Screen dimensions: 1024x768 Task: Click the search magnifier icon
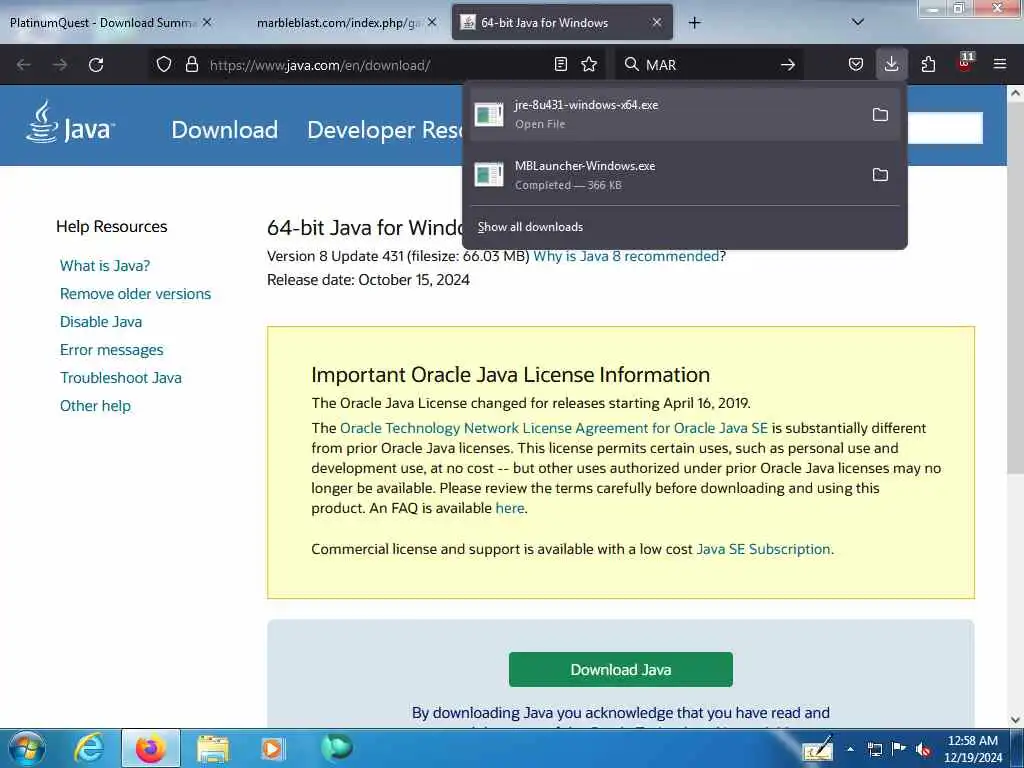click(x=632, y=64)
